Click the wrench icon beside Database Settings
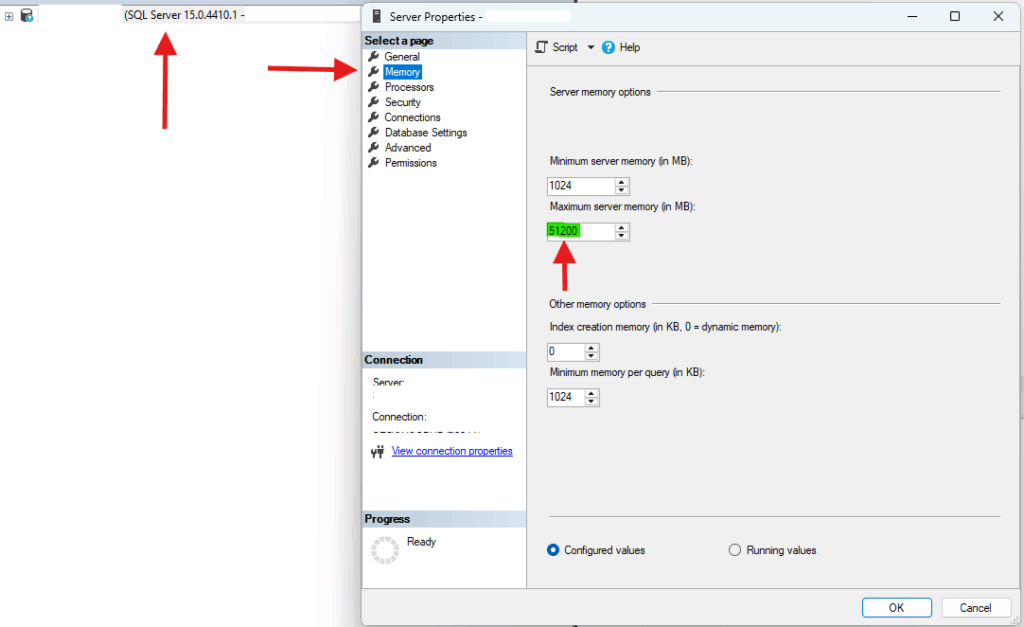 (x=374, y=132)
